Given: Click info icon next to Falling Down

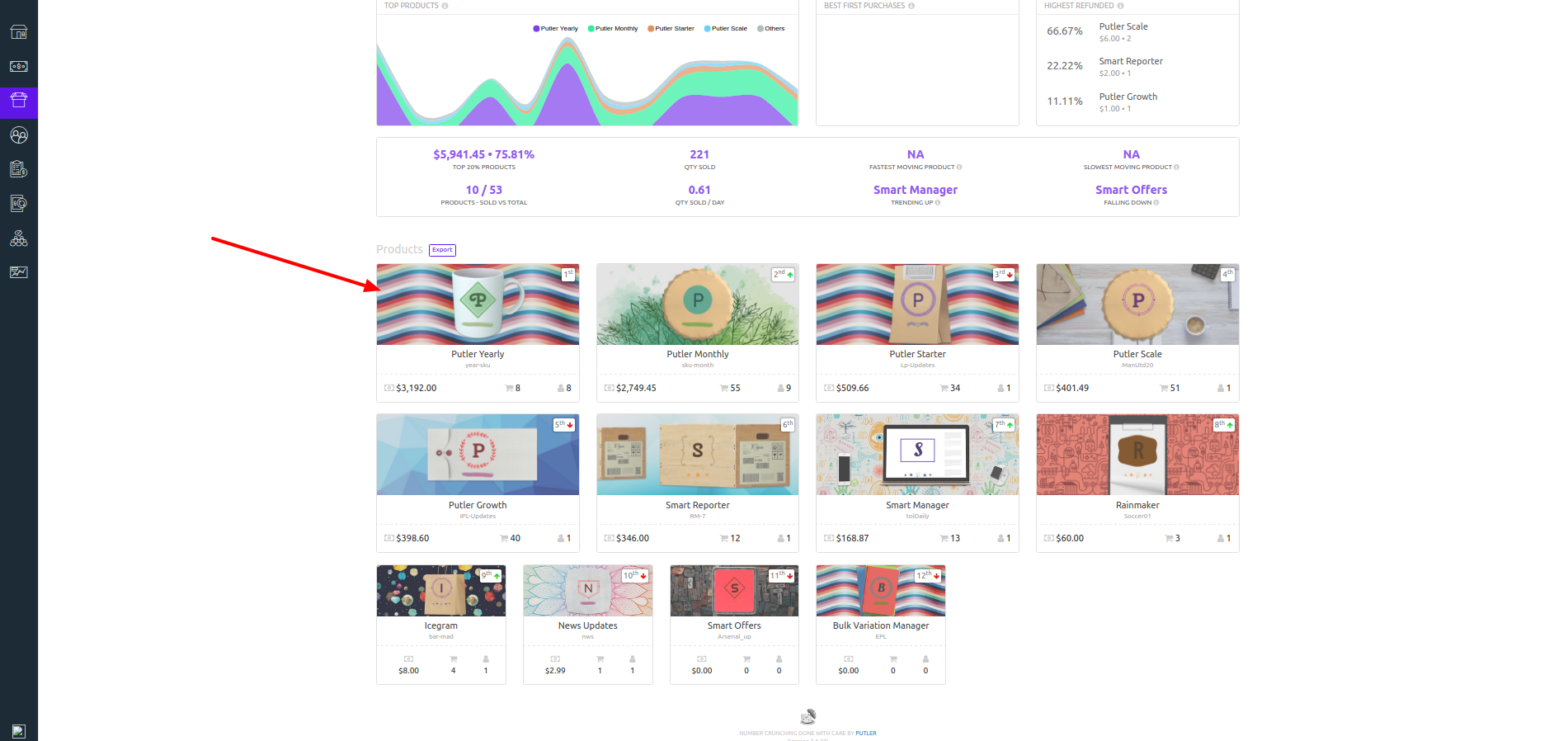Looking at the screenshot, I should click(x=1156, y=203).
